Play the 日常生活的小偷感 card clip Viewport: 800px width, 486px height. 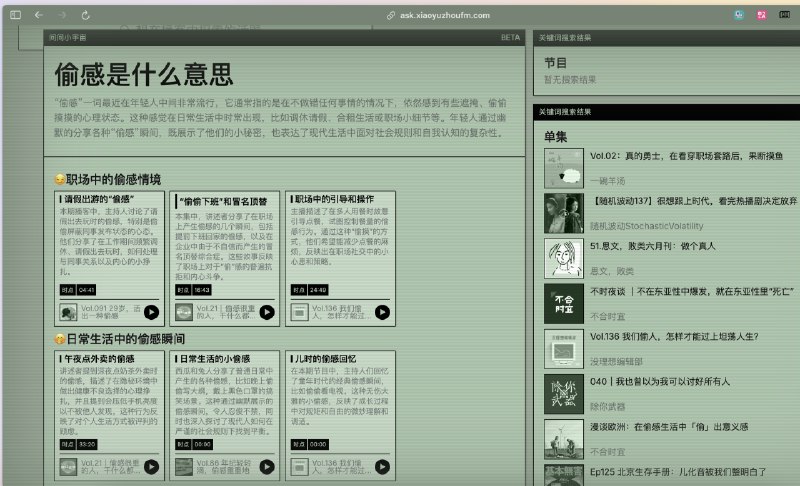pyautogui.click(x=267, y=467)
